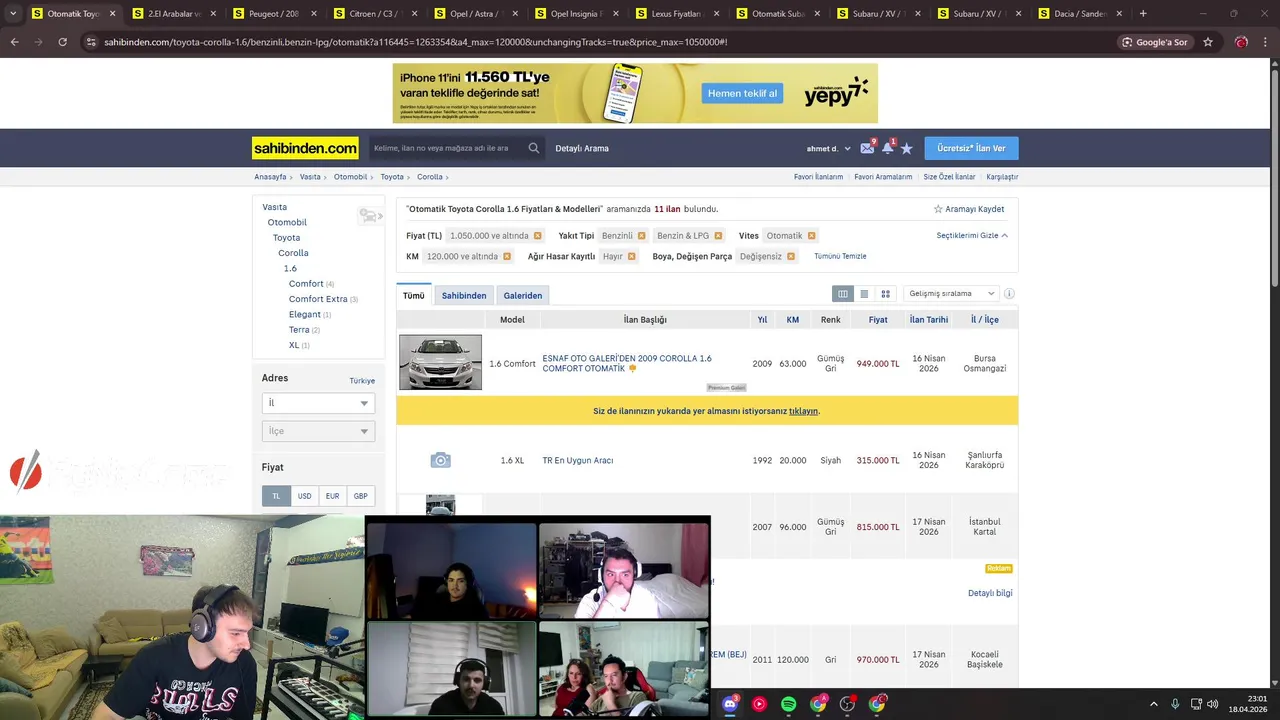Image resolution: width=1280 pixels, height=720 pixels.
Task: Sort listings by KM column header
Action: pyautogui.click(x=792, y=320)
